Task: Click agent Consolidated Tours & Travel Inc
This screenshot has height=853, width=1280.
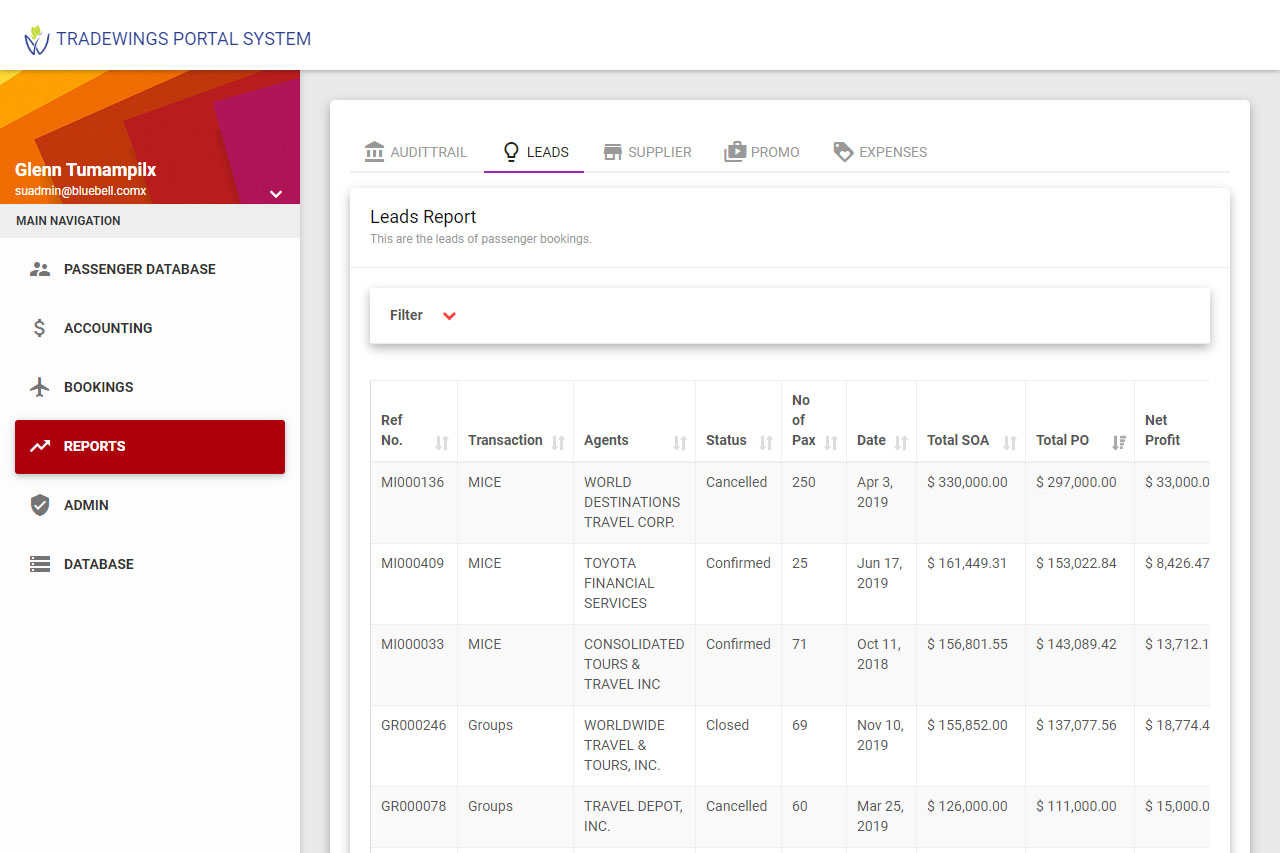Action: (634, 664)
